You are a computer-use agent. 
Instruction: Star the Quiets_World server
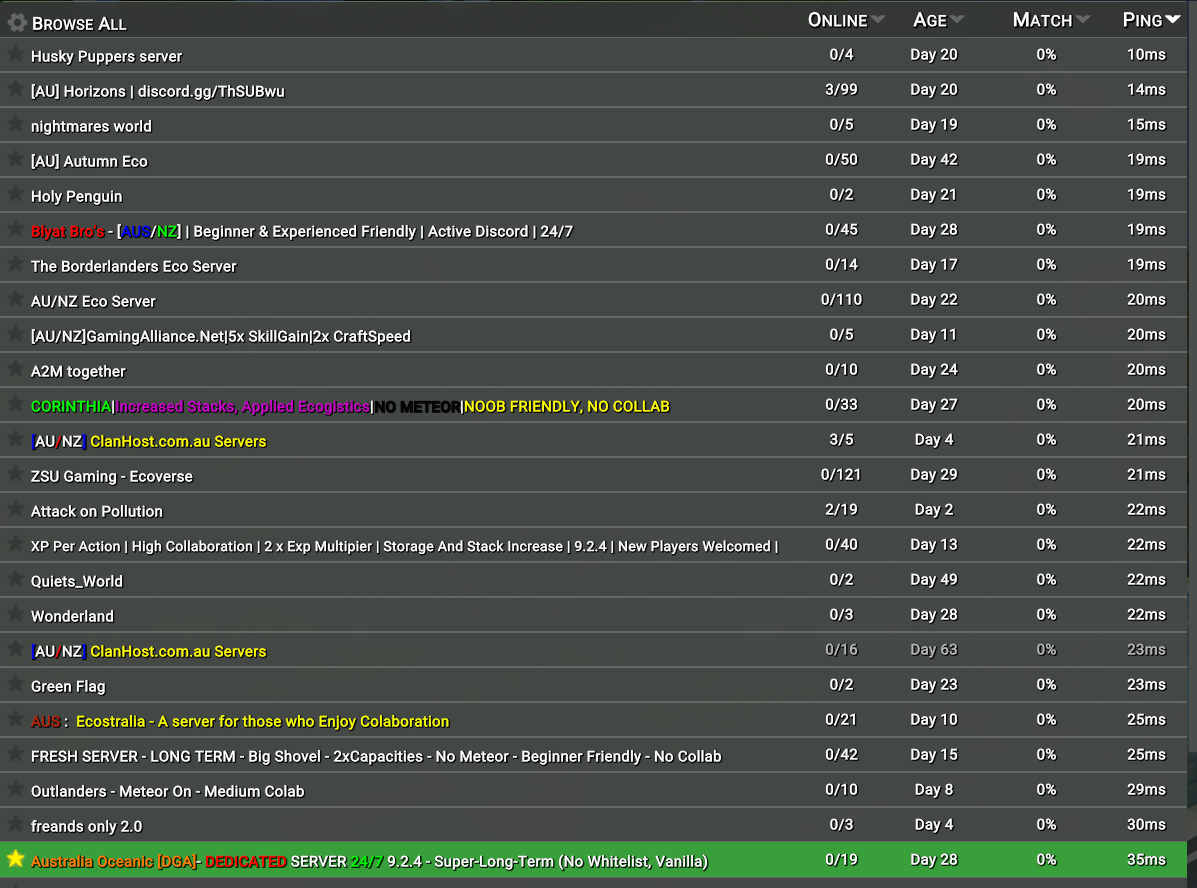coord(14,580)
